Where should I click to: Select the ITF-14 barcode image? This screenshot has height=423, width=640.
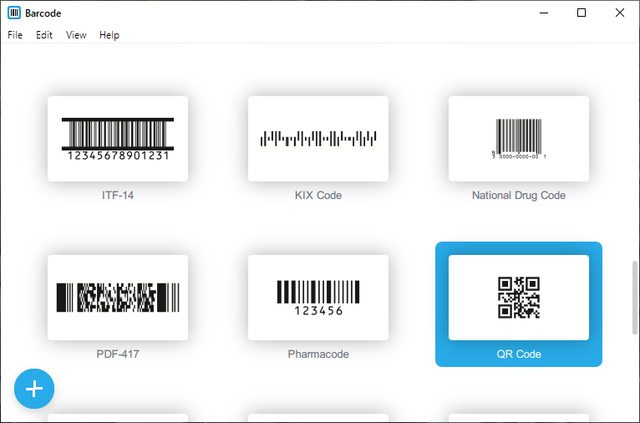point(118,139)
